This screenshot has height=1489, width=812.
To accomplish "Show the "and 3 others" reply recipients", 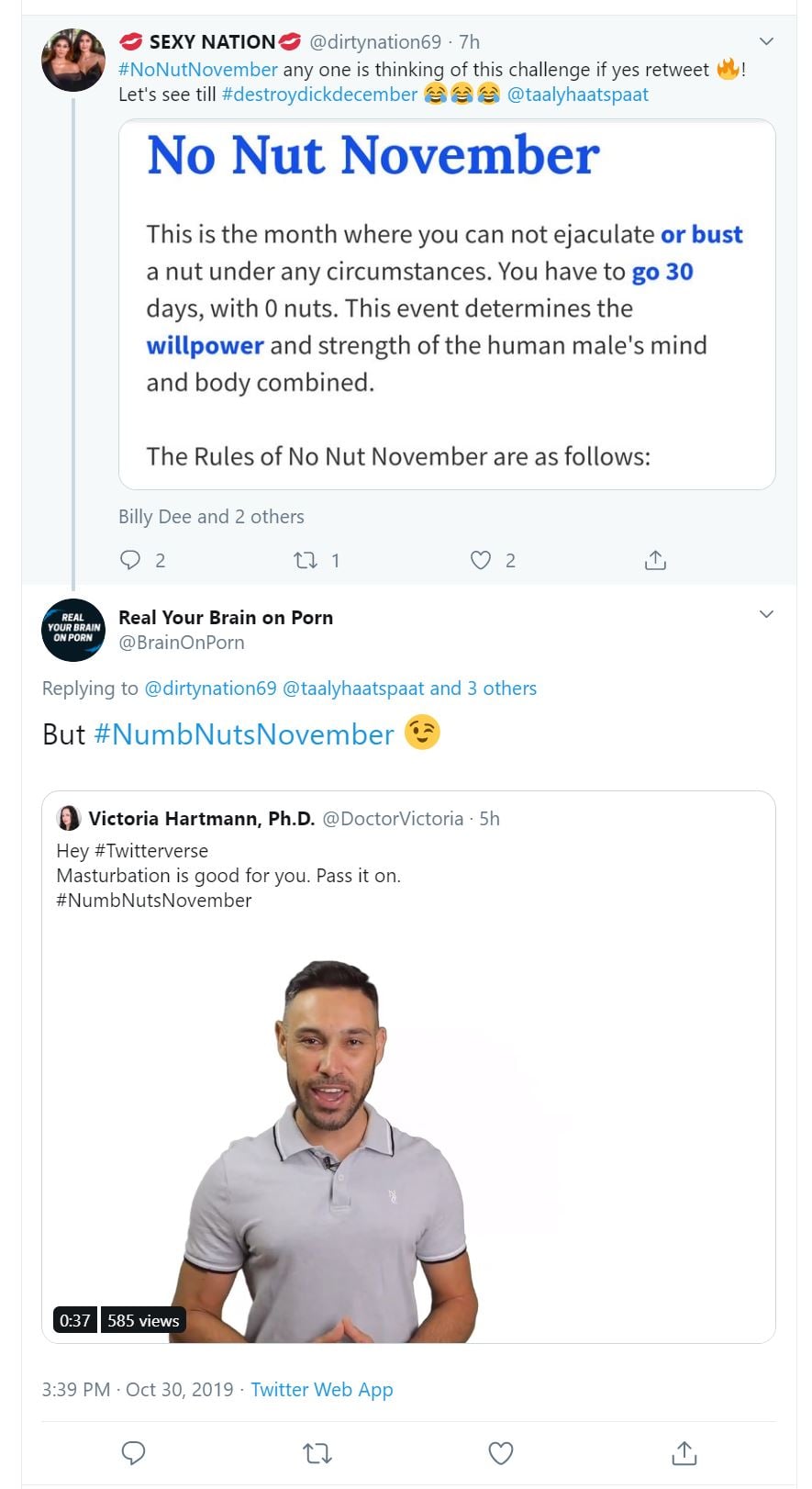I will click(x=483, y=689).
